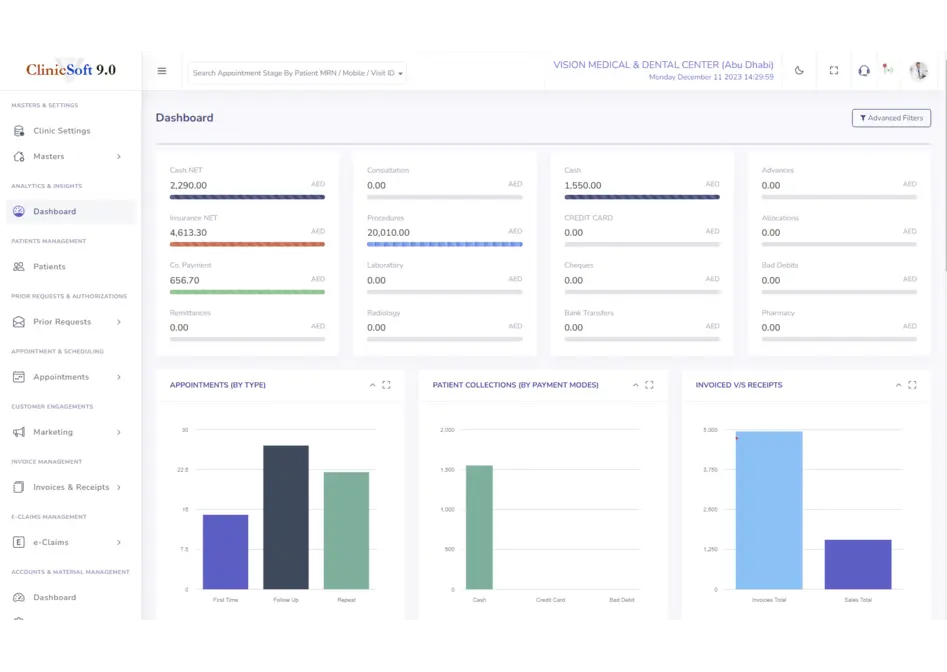
Task: Click the Advanced Filters button
Action: (891, 118)
